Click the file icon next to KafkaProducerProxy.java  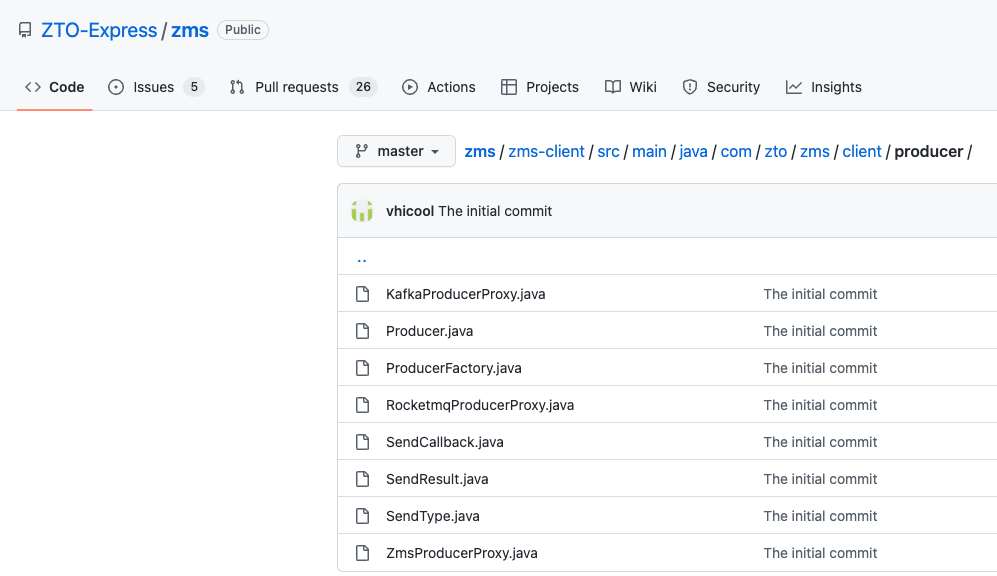(364, 294)
